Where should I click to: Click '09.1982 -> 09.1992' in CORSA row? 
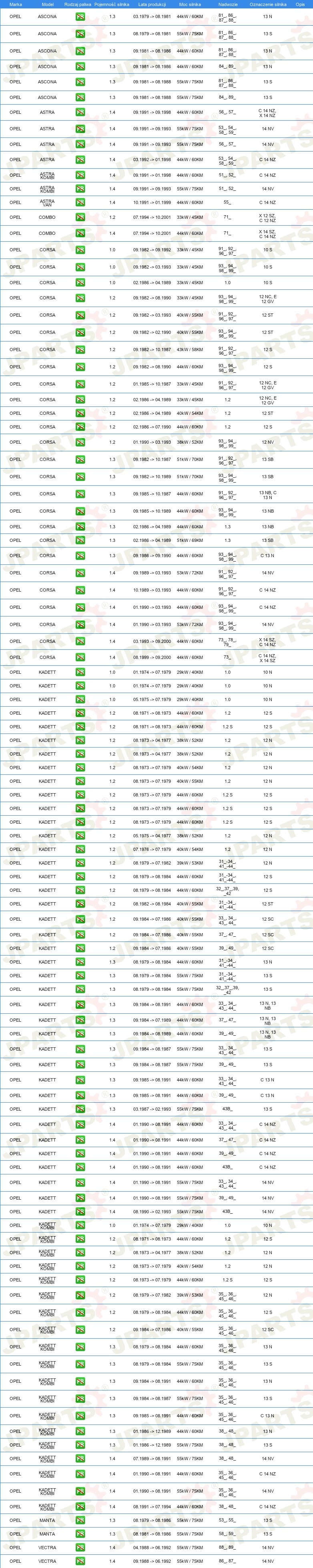[152, 250]
